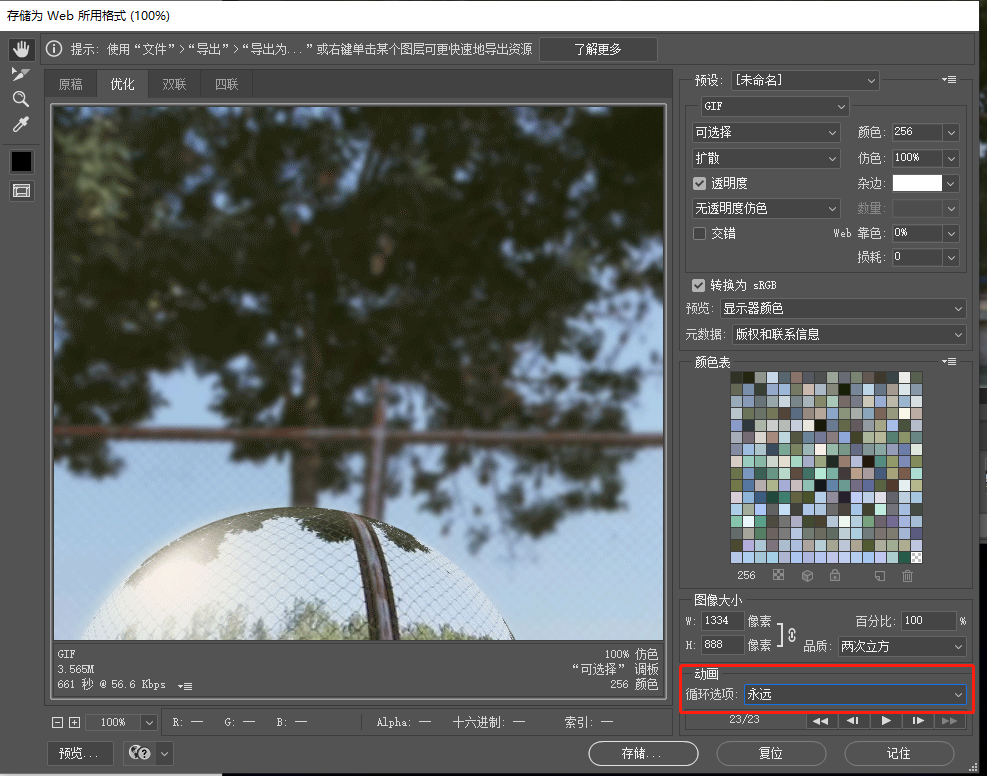The height and width of the screenshot is (776, 987).
Task: Toggle the 透明度 checkbox
Action: point(699,183)
